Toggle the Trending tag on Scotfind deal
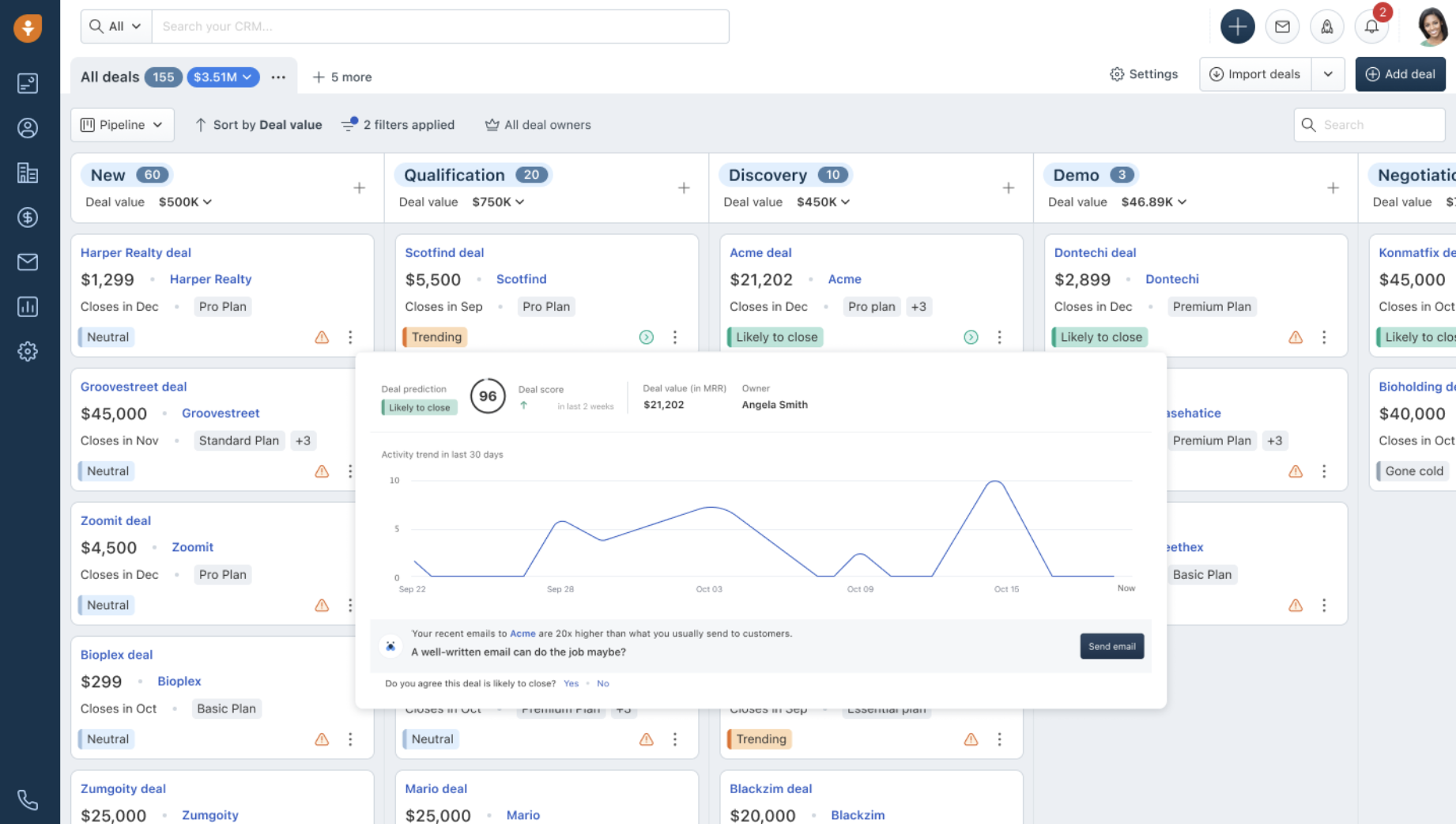The image size is (1456, 824). click(434, 337)
